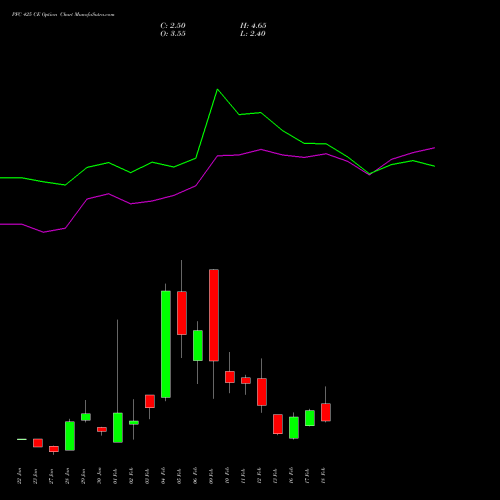
Task: Click the '16 Feb' date label
Action: (x=291, y=476)
